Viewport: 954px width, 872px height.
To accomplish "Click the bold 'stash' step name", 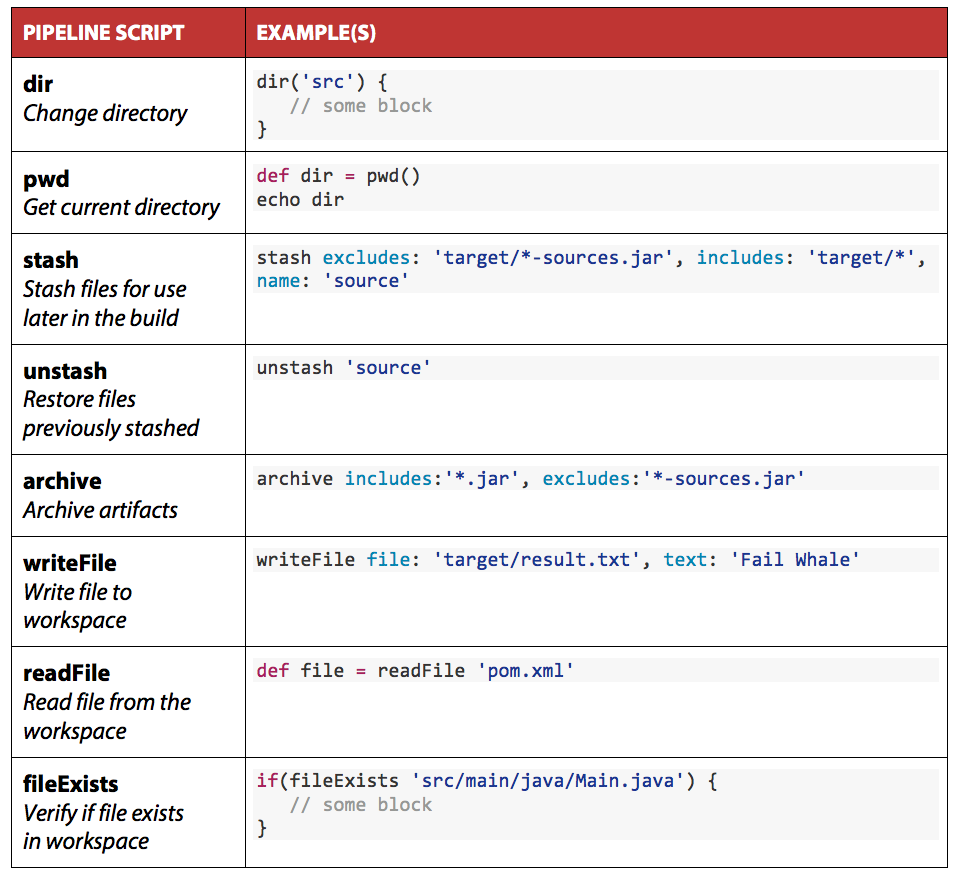I will tap(50, 260).
